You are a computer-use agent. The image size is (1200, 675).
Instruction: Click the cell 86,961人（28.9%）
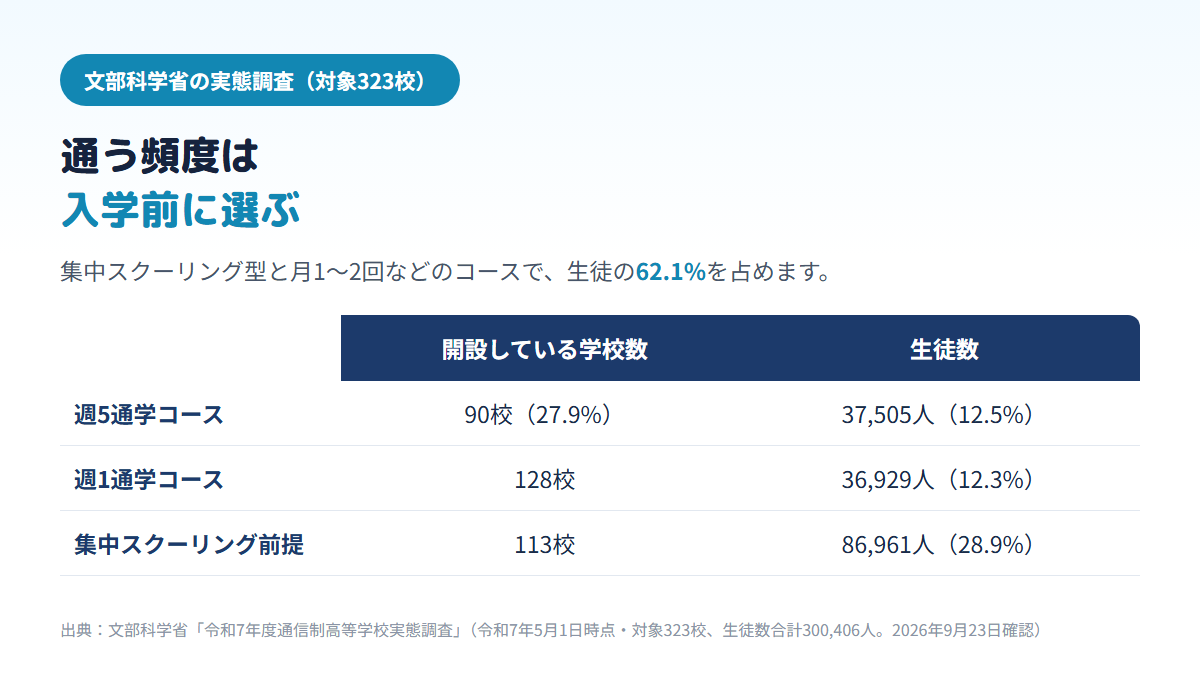pyautogui.click(x=944, y=545)
